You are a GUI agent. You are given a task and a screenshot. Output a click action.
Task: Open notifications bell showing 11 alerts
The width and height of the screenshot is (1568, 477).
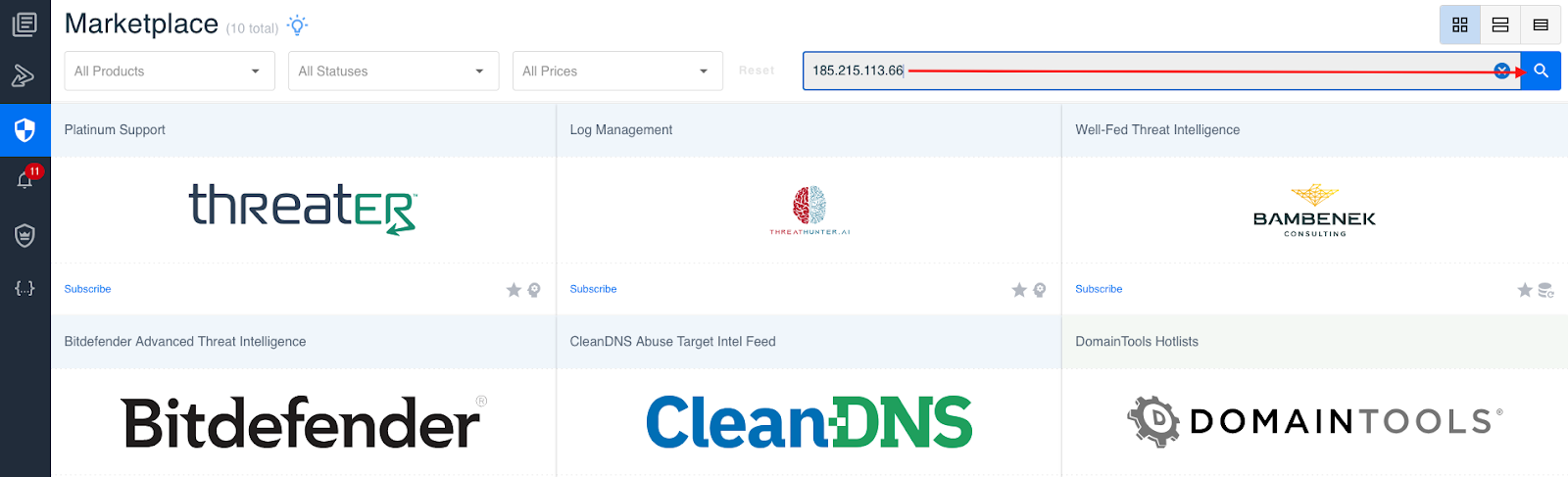pos(25,179)
